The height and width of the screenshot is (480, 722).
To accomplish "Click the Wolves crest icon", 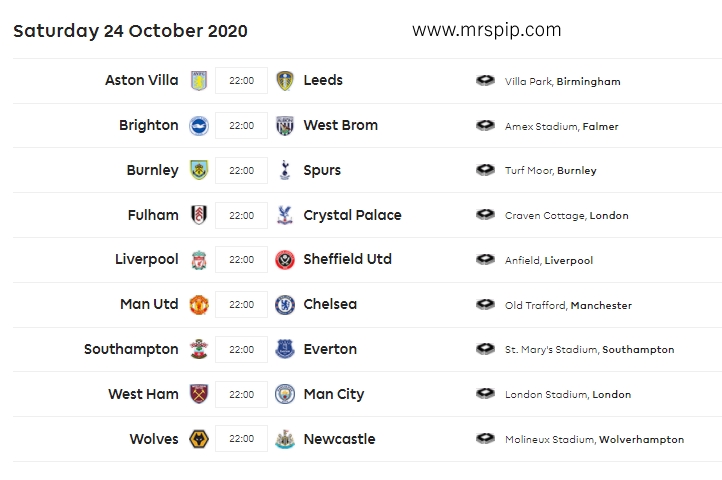I will (198, 439).
